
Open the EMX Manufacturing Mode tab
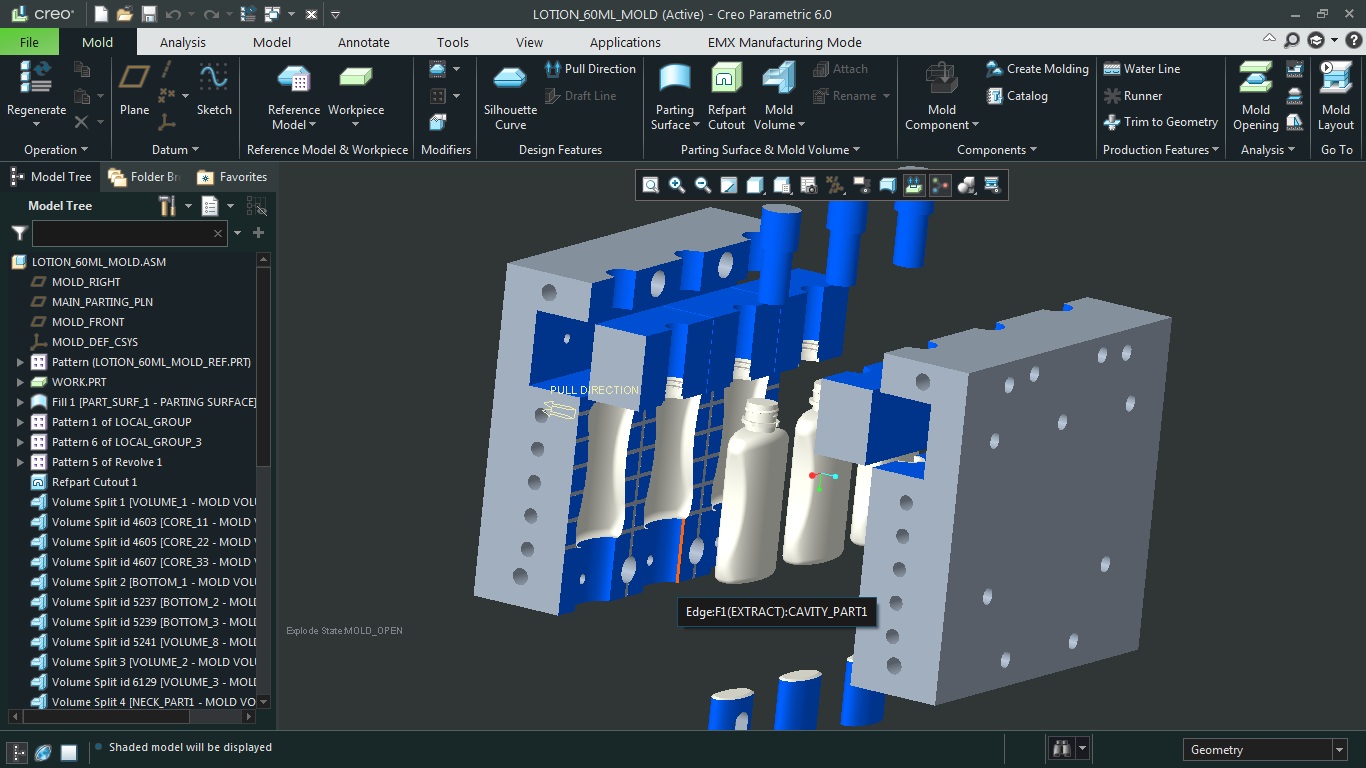point(784,42)
